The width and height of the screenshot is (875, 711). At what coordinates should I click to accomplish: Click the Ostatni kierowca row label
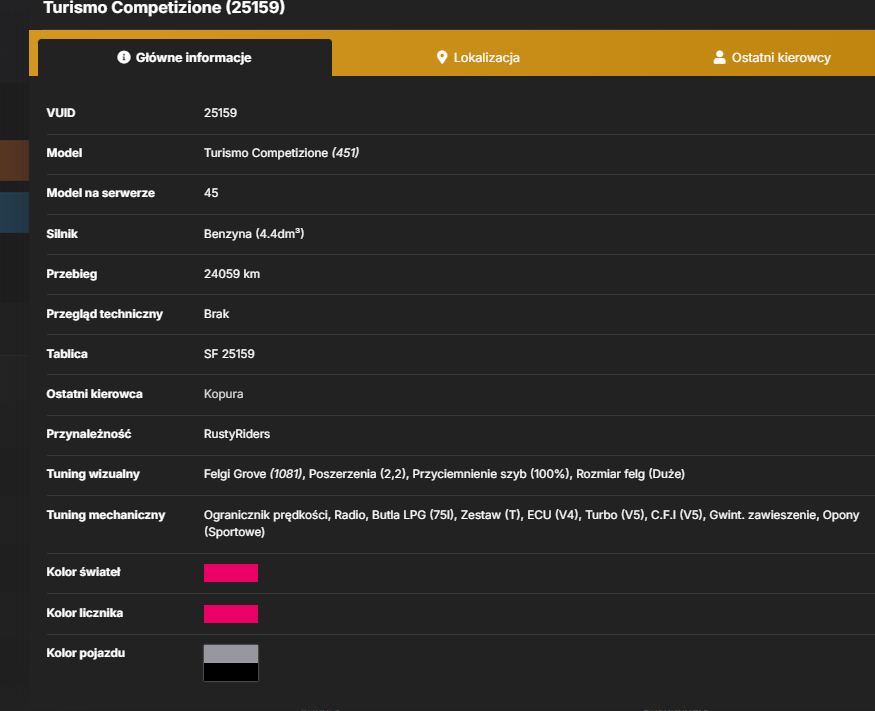coord(94,394)
